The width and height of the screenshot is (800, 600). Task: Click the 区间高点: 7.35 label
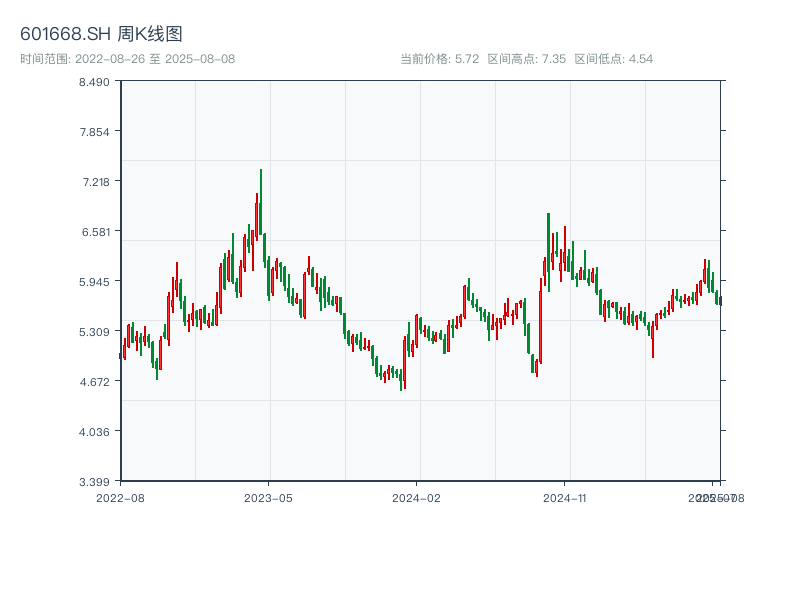click(527, 59)
